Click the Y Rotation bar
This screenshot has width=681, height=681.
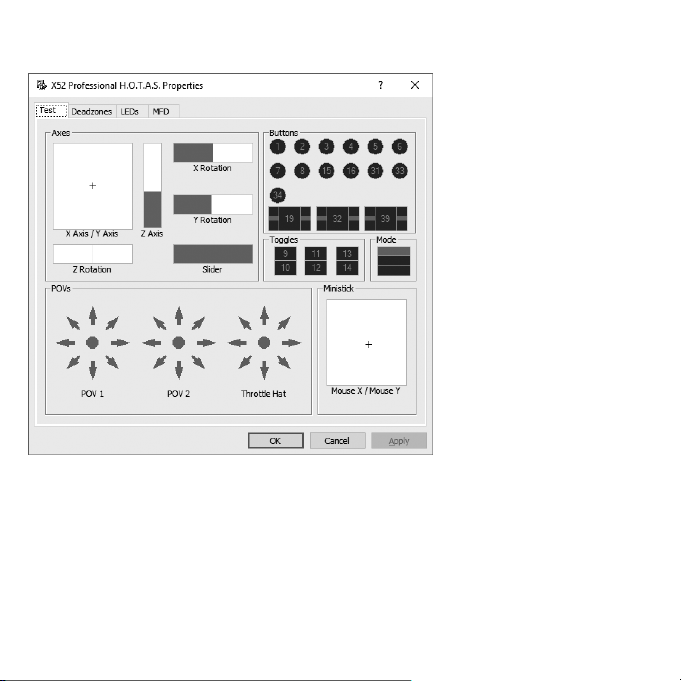213,205
